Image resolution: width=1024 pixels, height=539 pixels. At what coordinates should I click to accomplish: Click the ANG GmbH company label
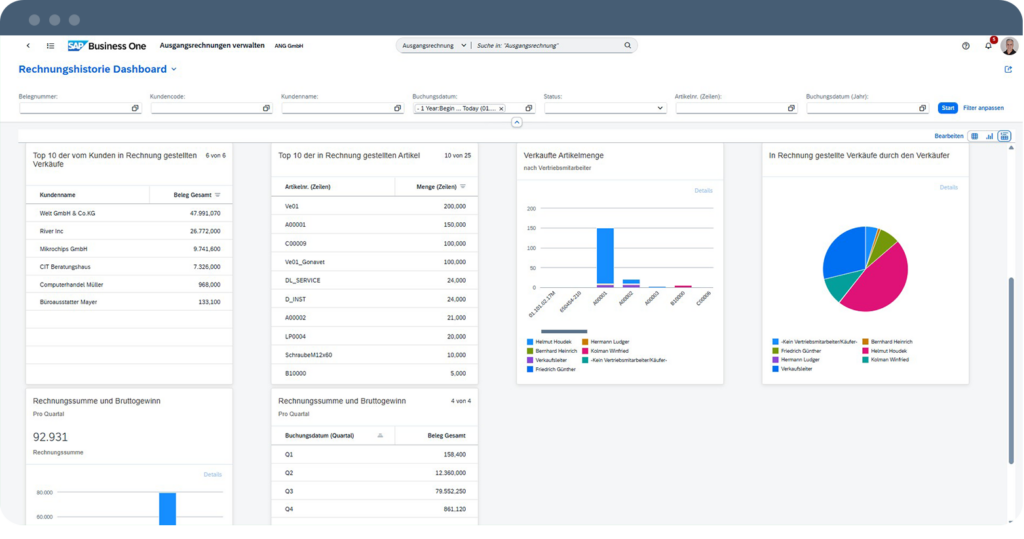289,46
